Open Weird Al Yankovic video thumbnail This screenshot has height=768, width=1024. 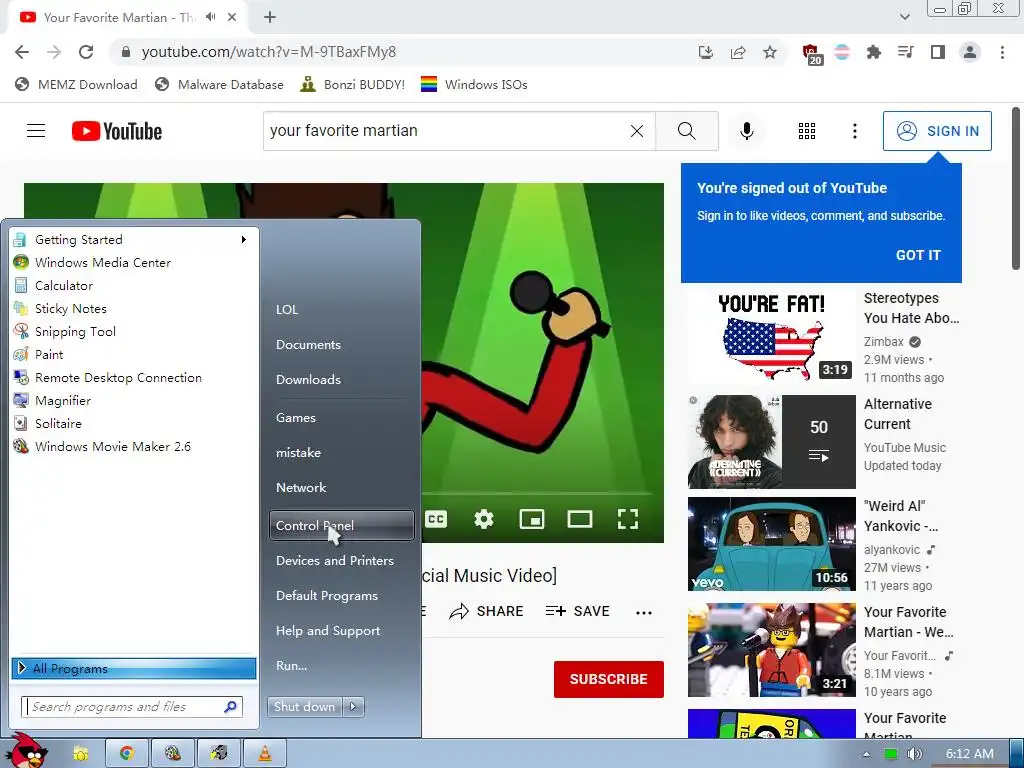click(x=771, y=543)
